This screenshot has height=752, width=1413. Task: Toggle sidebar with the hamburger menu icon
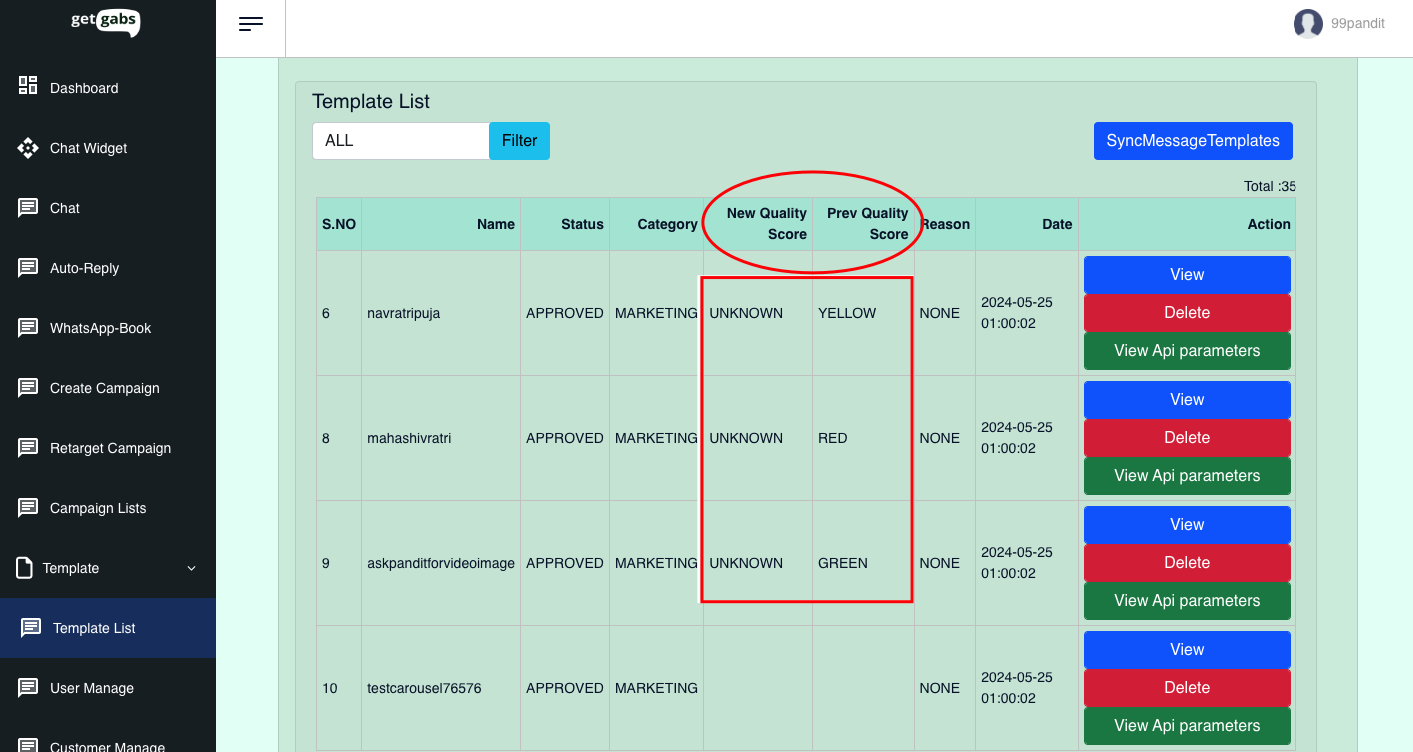[x=251, y=25]
